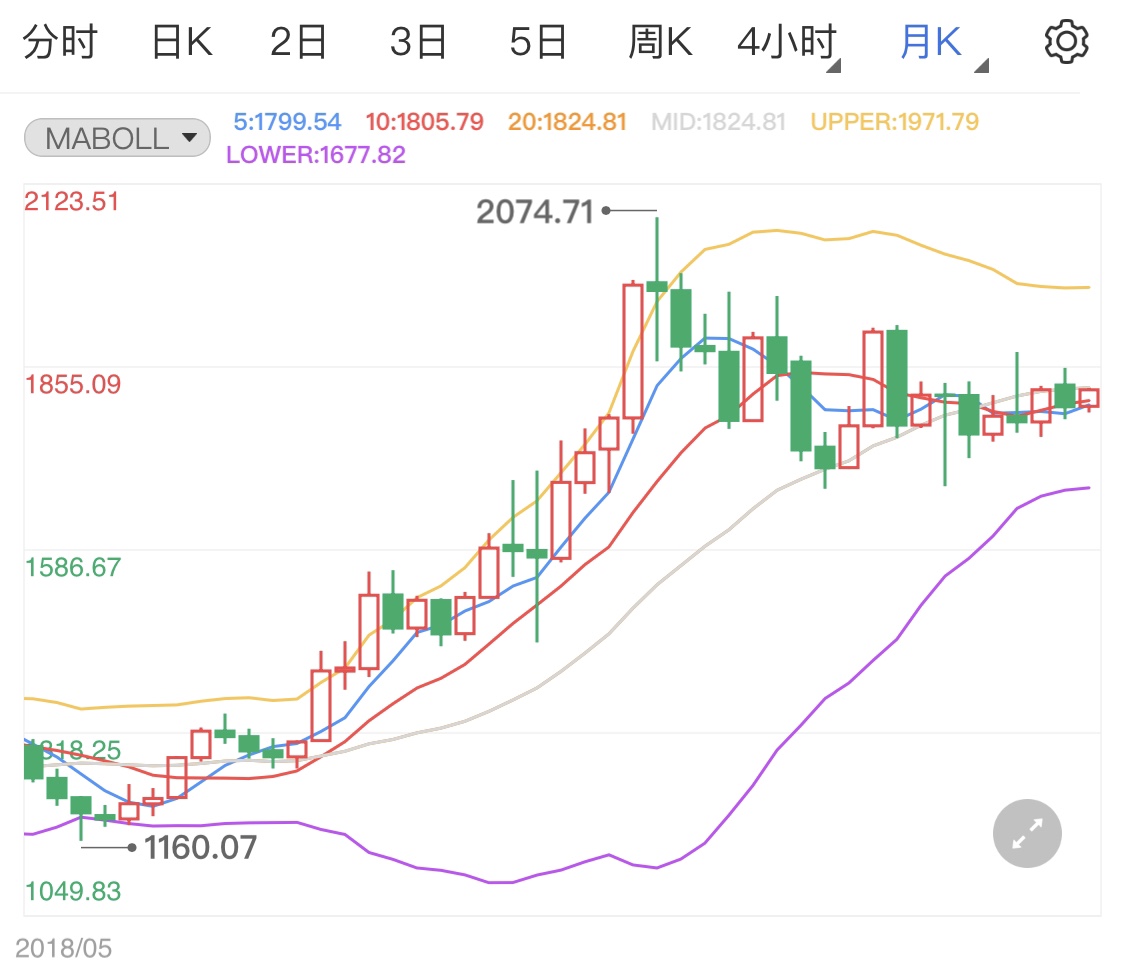Select the 3日 chart tab
1125x972 pixels.
(x=418, y=43)
